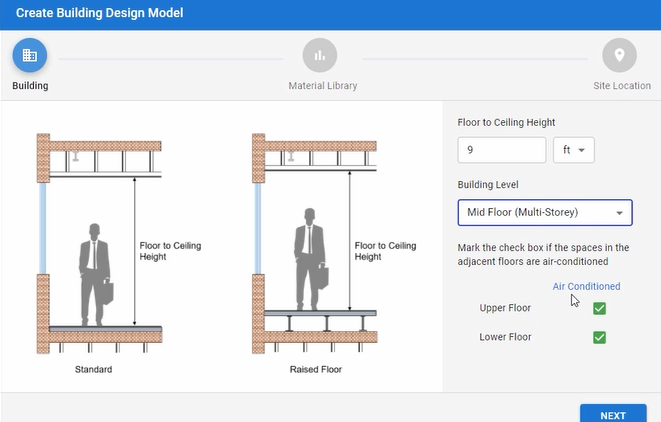661x422 pixels.
Task: Open the ft unit dropdown
Action: click(x=574, y=150)
